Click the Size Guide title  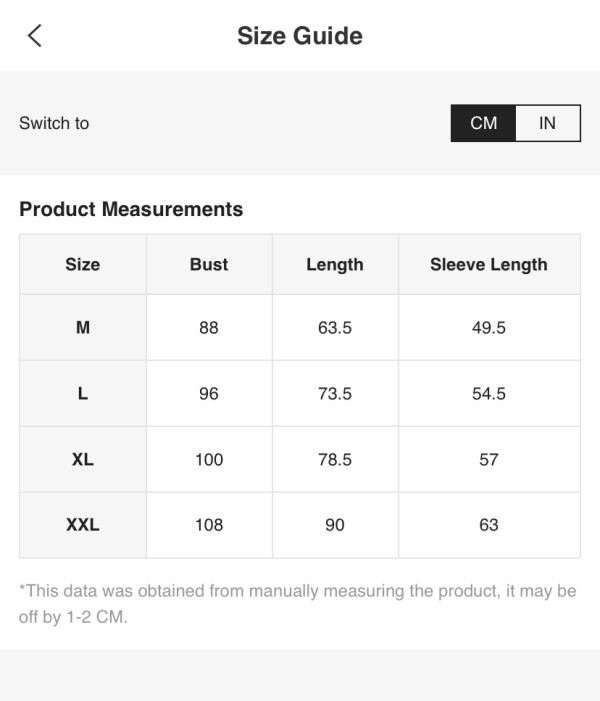(x=300, y=36)
